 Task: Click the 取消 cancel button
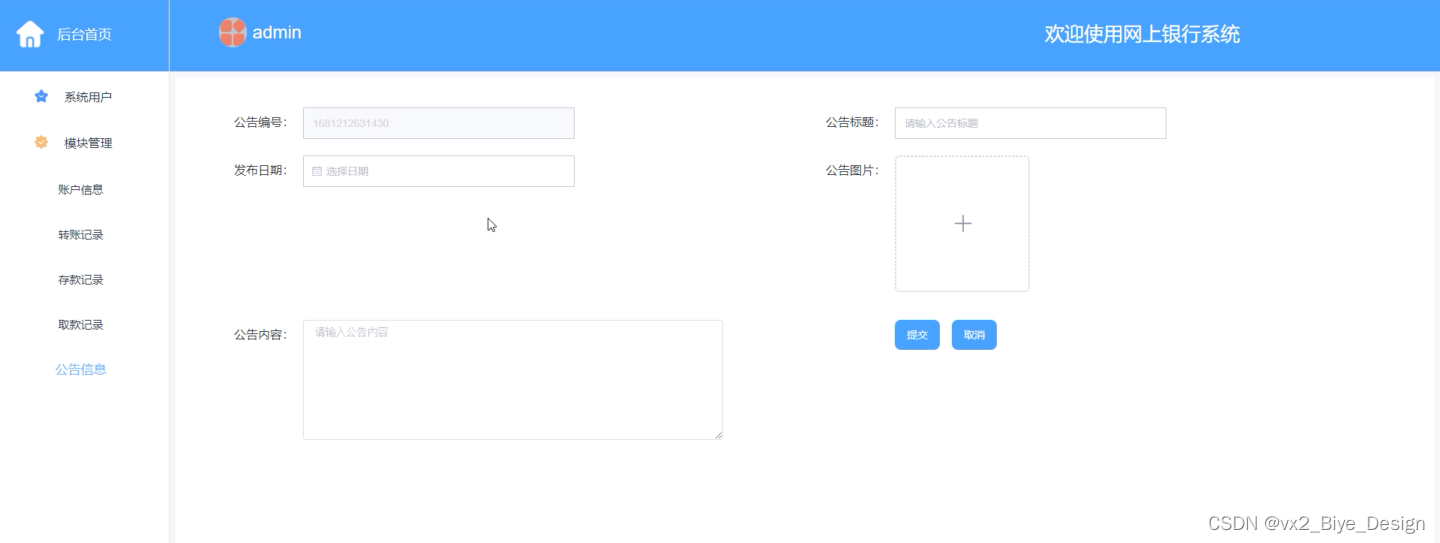pyautogui.click(x=974, y=335)
